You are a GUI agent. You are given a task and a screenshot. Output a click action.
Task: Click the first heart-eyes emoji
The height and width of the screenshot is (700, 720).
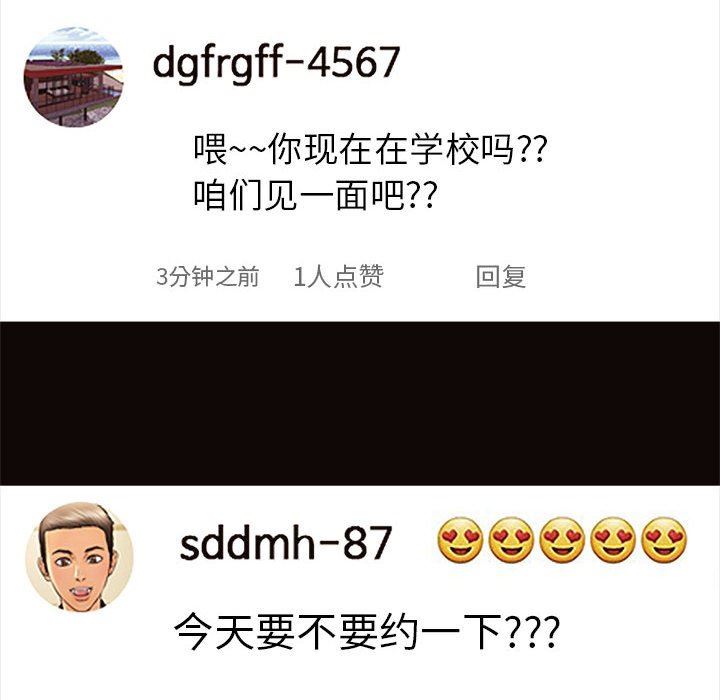click(x=460, y=540)
